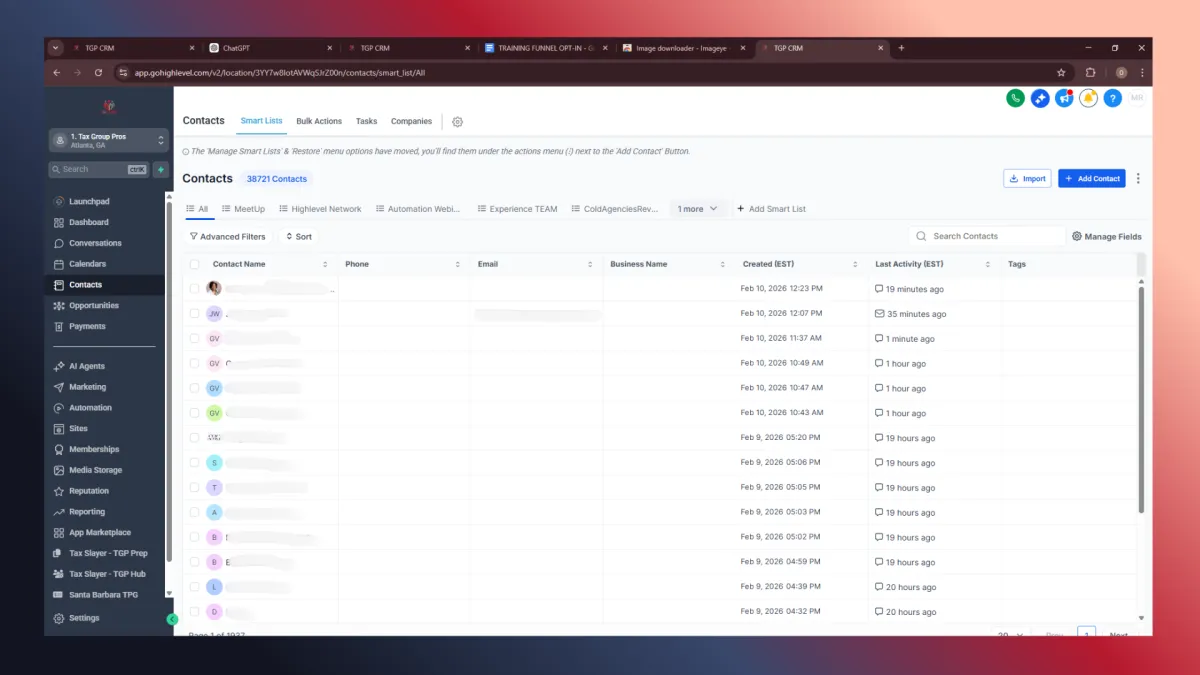Open Sites in the sidebar
This screenshot has width=1200, height=675.
point(78,428)
